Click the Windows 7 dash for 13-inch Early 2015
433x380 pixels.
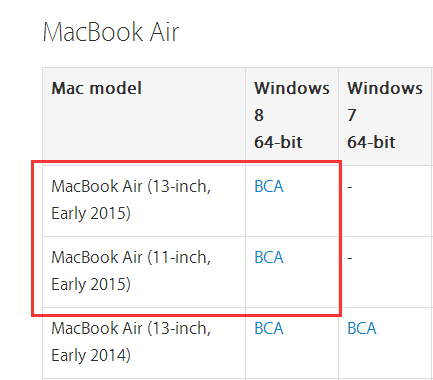[350, 187]
